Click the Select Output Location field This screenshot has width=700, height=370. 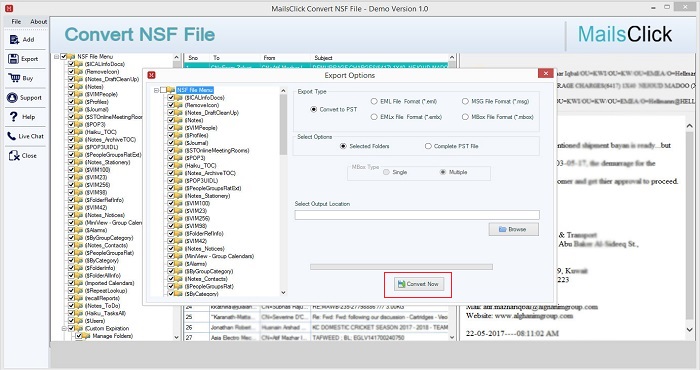tap(417, 215)
